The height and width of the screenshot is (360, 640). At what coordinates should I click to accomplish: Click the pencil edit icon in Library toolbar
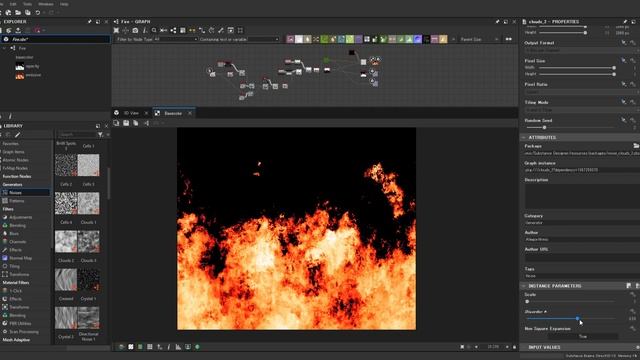18,135
